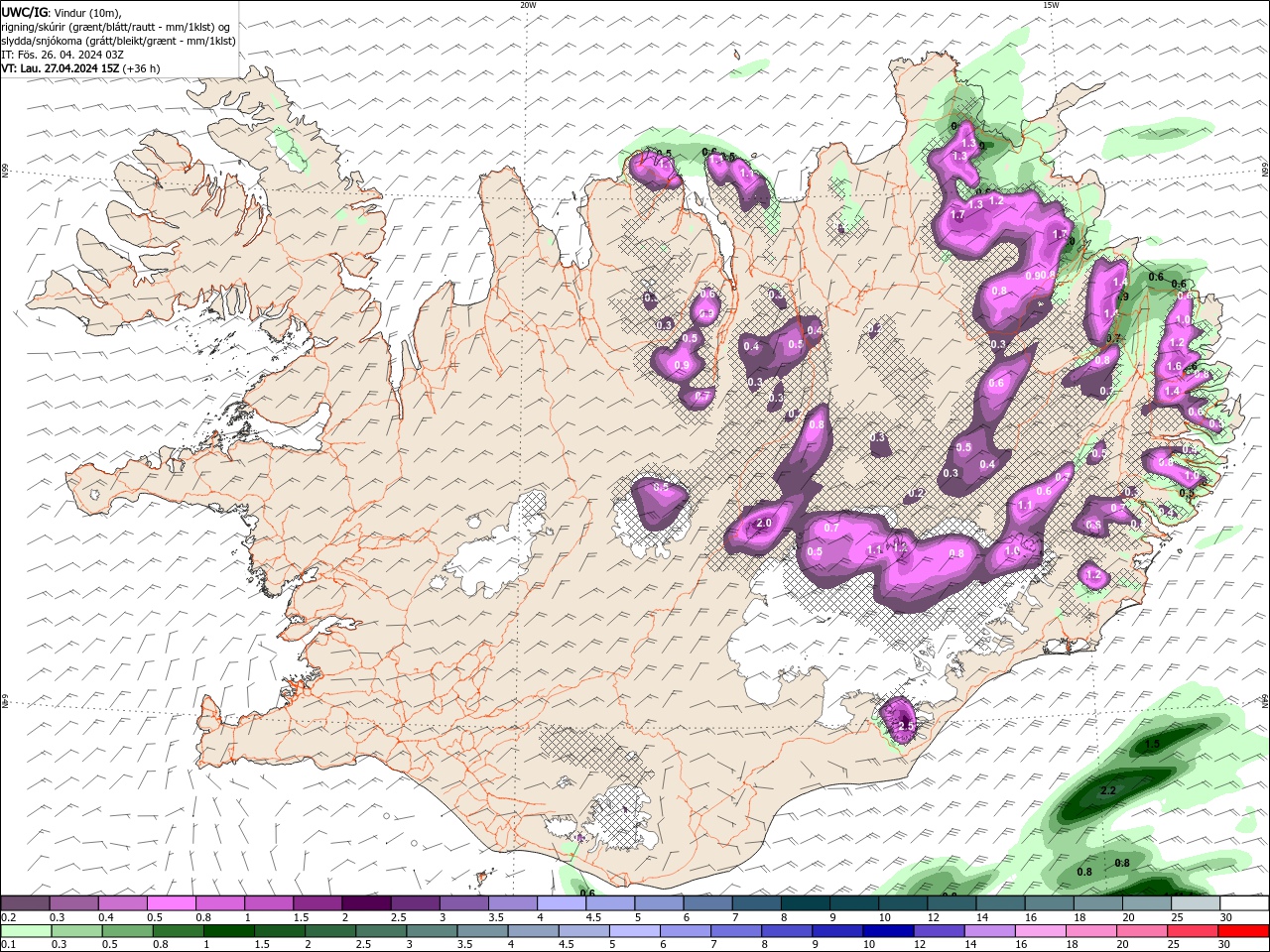Click the "2.2" value in the offshore rain band

[1109, 791]
